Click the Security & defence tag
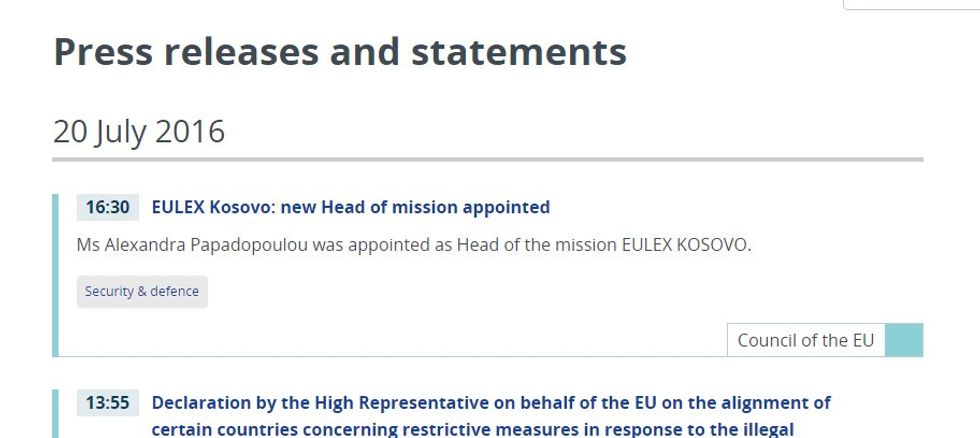980x438 pixels. pyautogui.click(x=142, y=292)
